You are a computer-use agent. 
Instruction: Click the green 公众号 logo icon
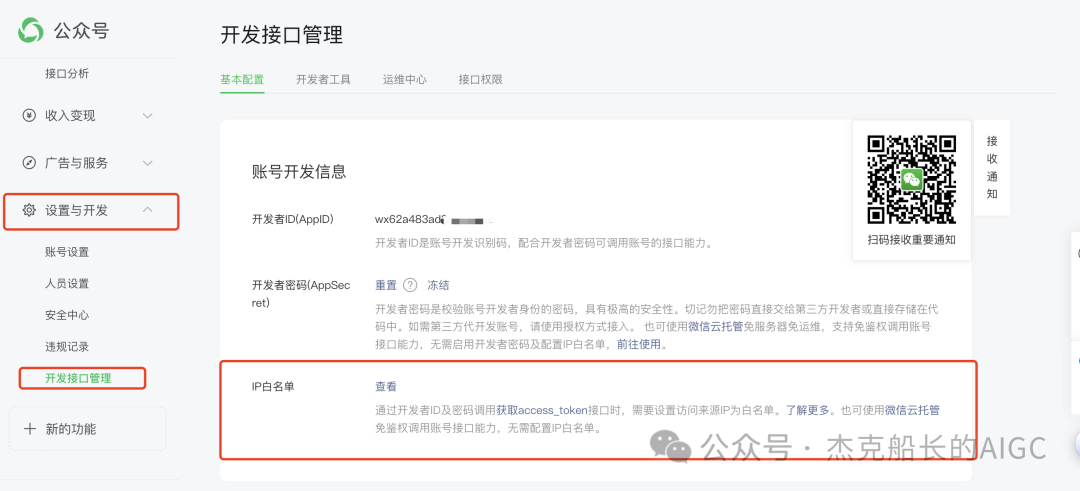pyautogui.click(x=31, y=30)
